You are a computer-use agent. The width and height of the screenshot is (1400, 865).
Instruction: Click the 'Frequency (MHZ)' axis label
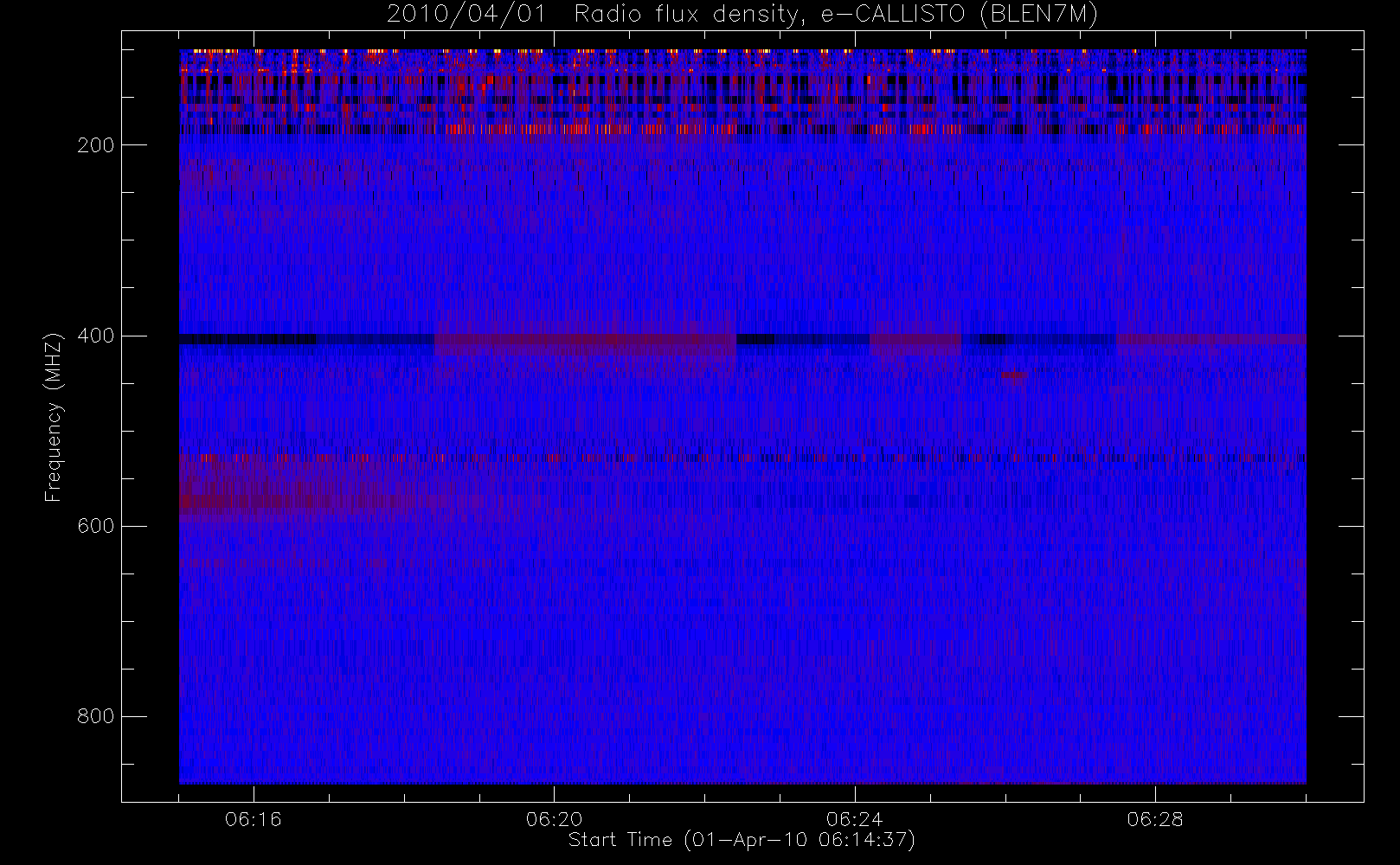[54, 417]
